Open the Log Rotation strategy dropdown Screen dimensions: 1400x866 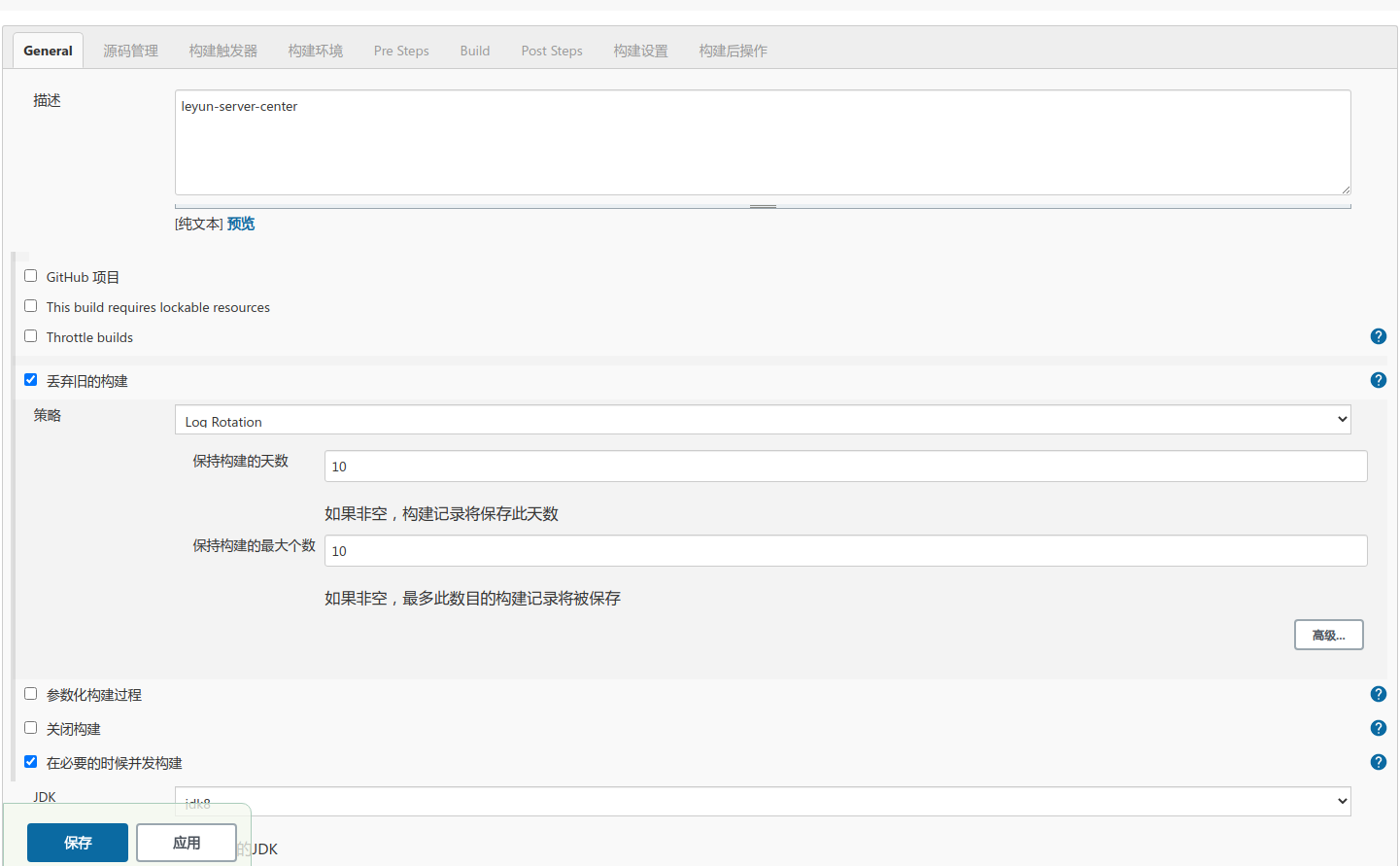point(763,420)
